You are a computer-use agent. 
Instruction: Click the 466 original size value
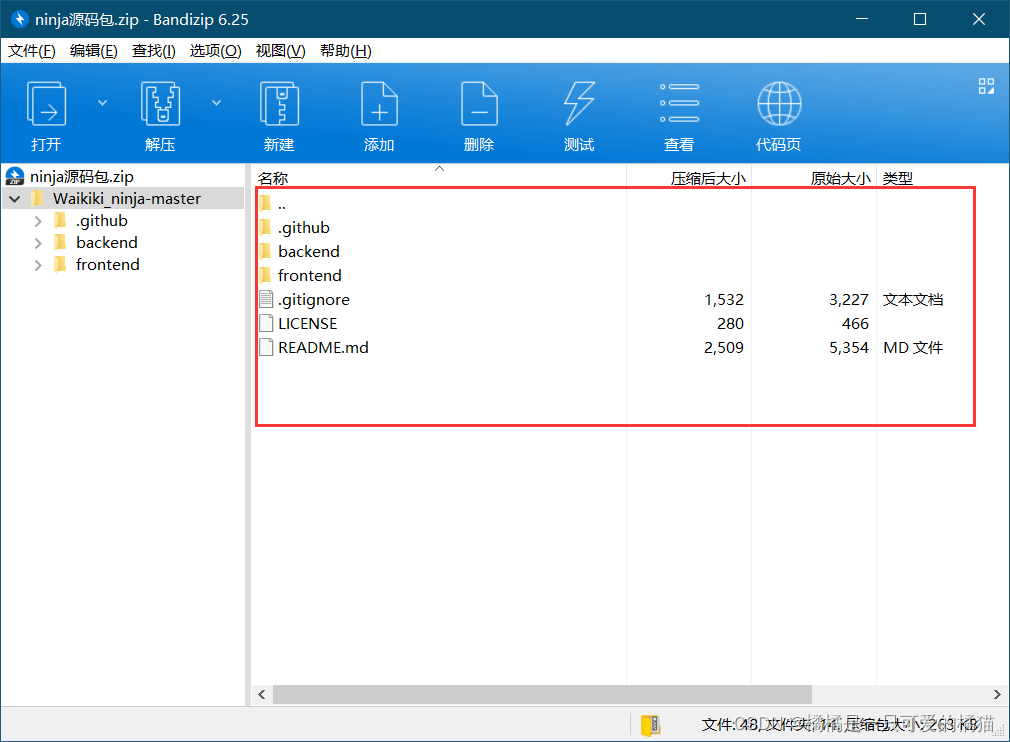(855, 323)
